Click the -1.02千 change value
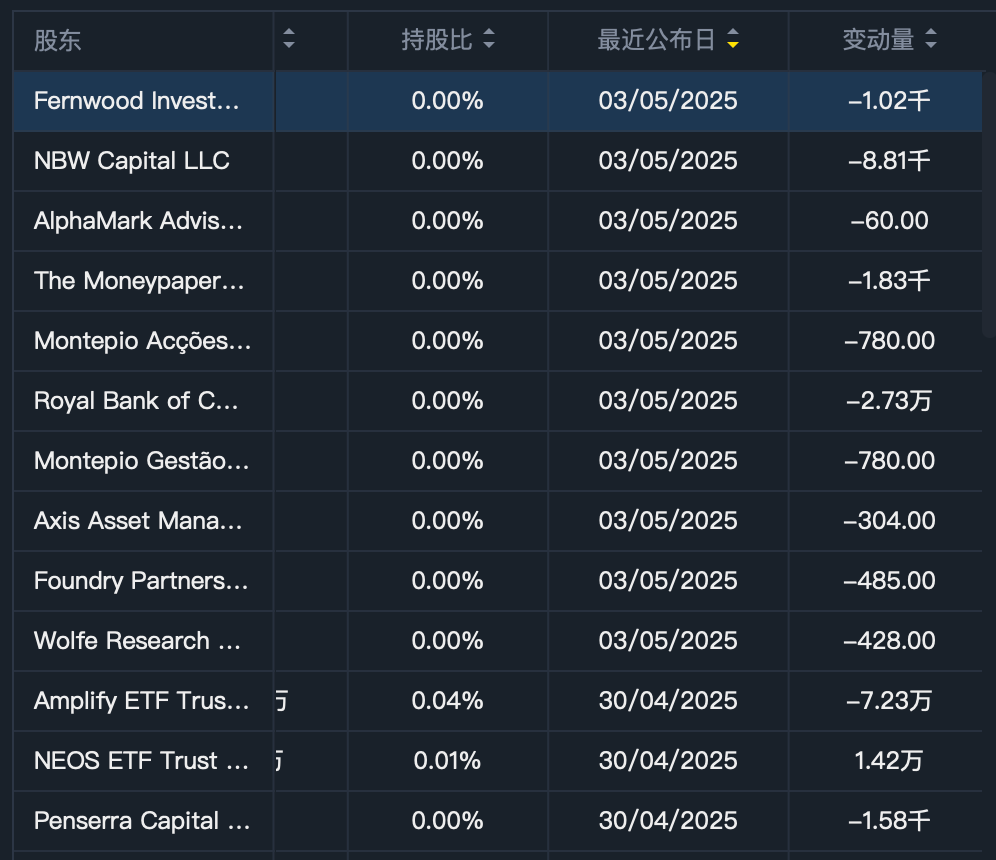Viewport: 996px width, 860px height. 889,100
